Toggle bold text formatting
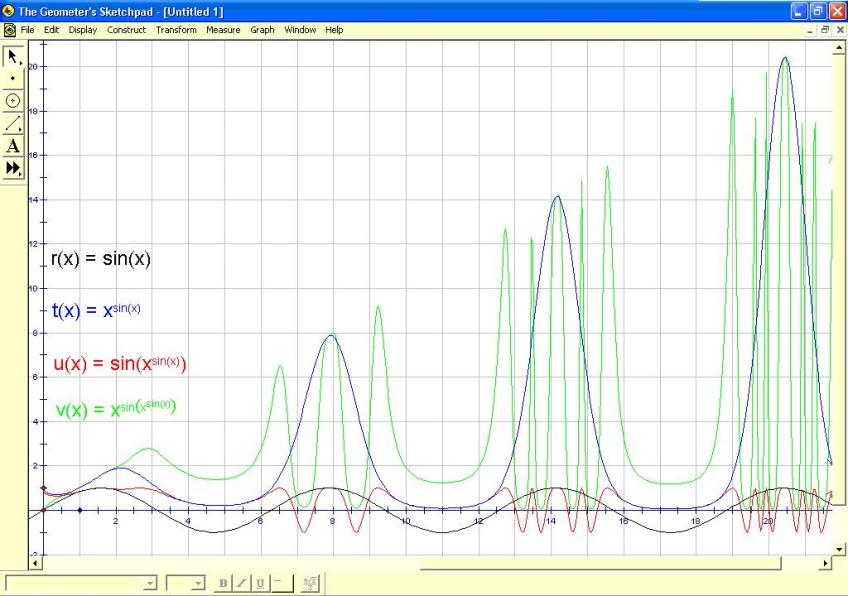Image resolution: width=848 pixels, height=596 pixels. coord(224,582)
